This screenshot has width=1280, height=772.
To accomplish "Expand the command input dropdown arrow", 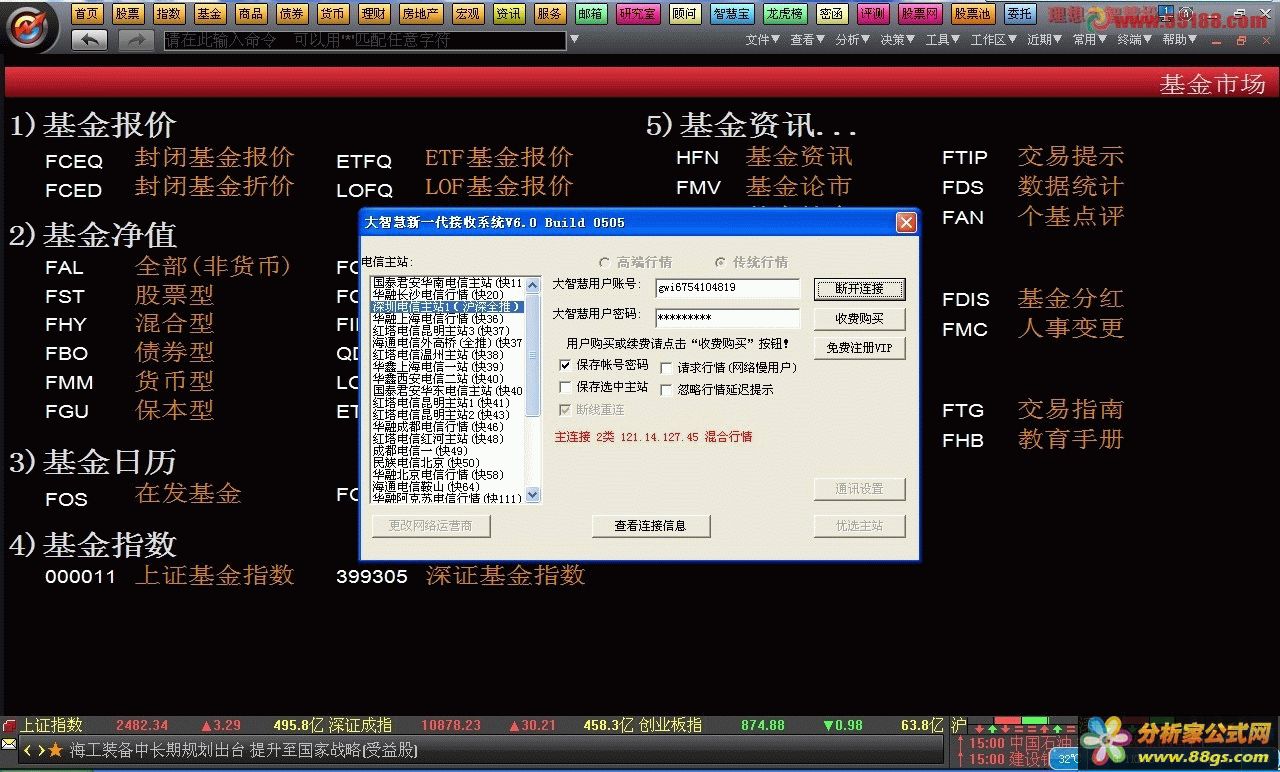I will (x=574, y=40).
